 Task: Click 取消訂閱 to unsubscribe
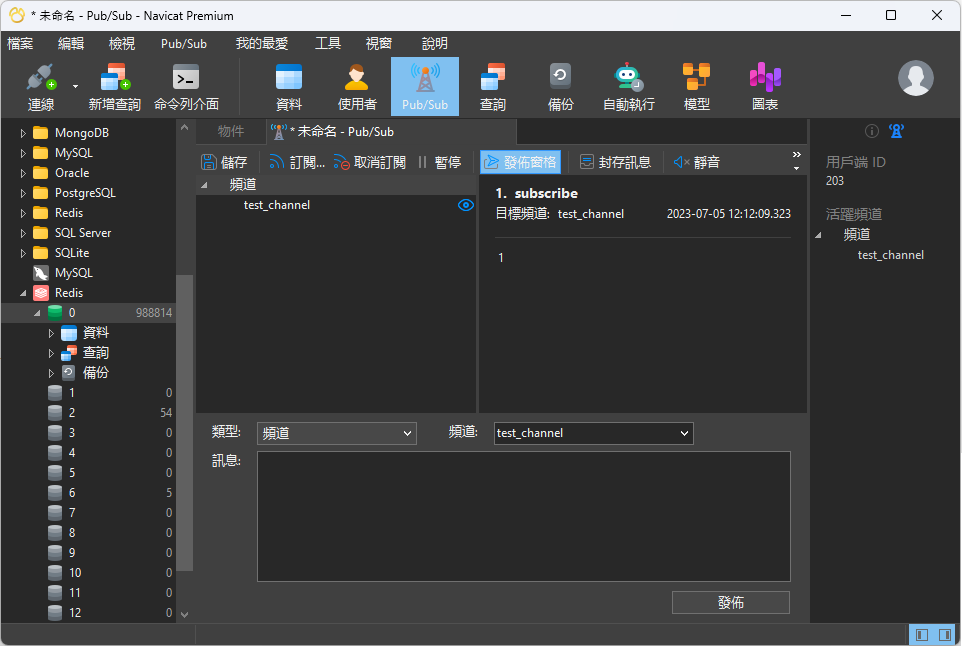(x=379, y=161)
